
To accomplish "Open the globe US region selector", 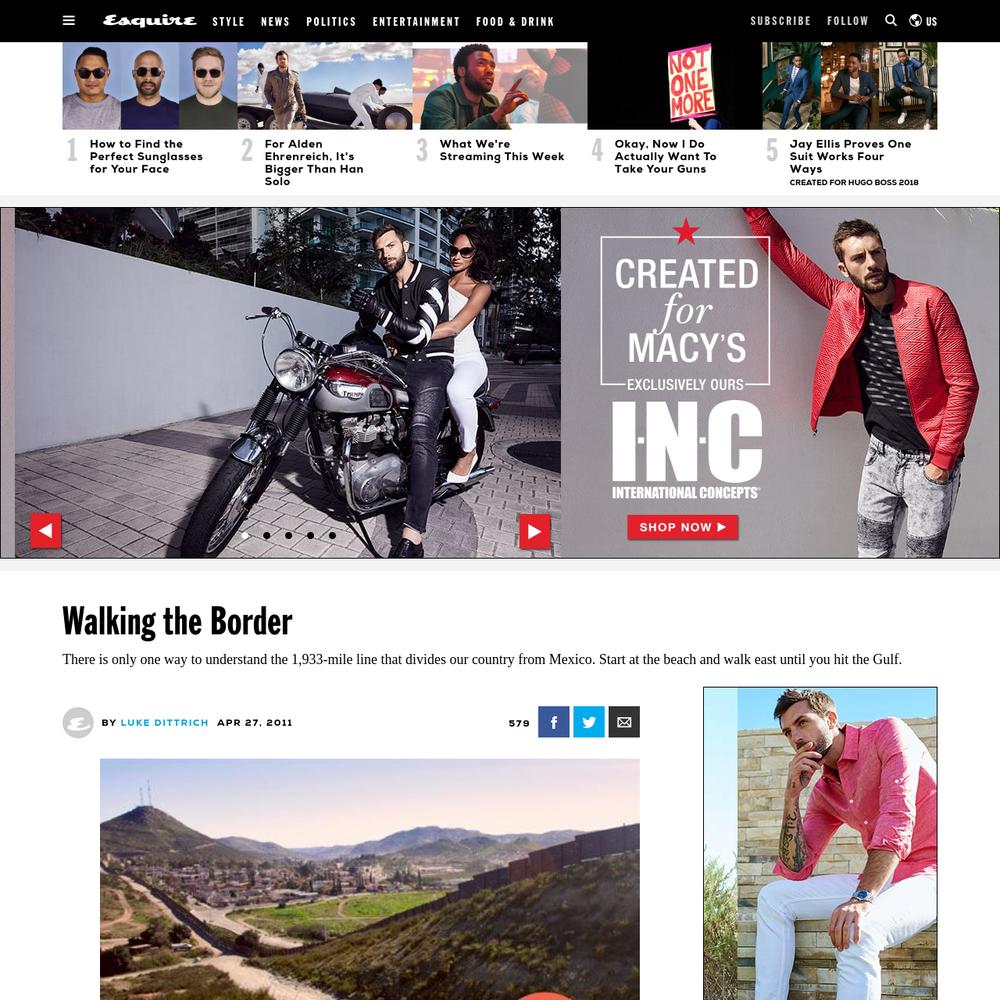I will tap(923, 20).
